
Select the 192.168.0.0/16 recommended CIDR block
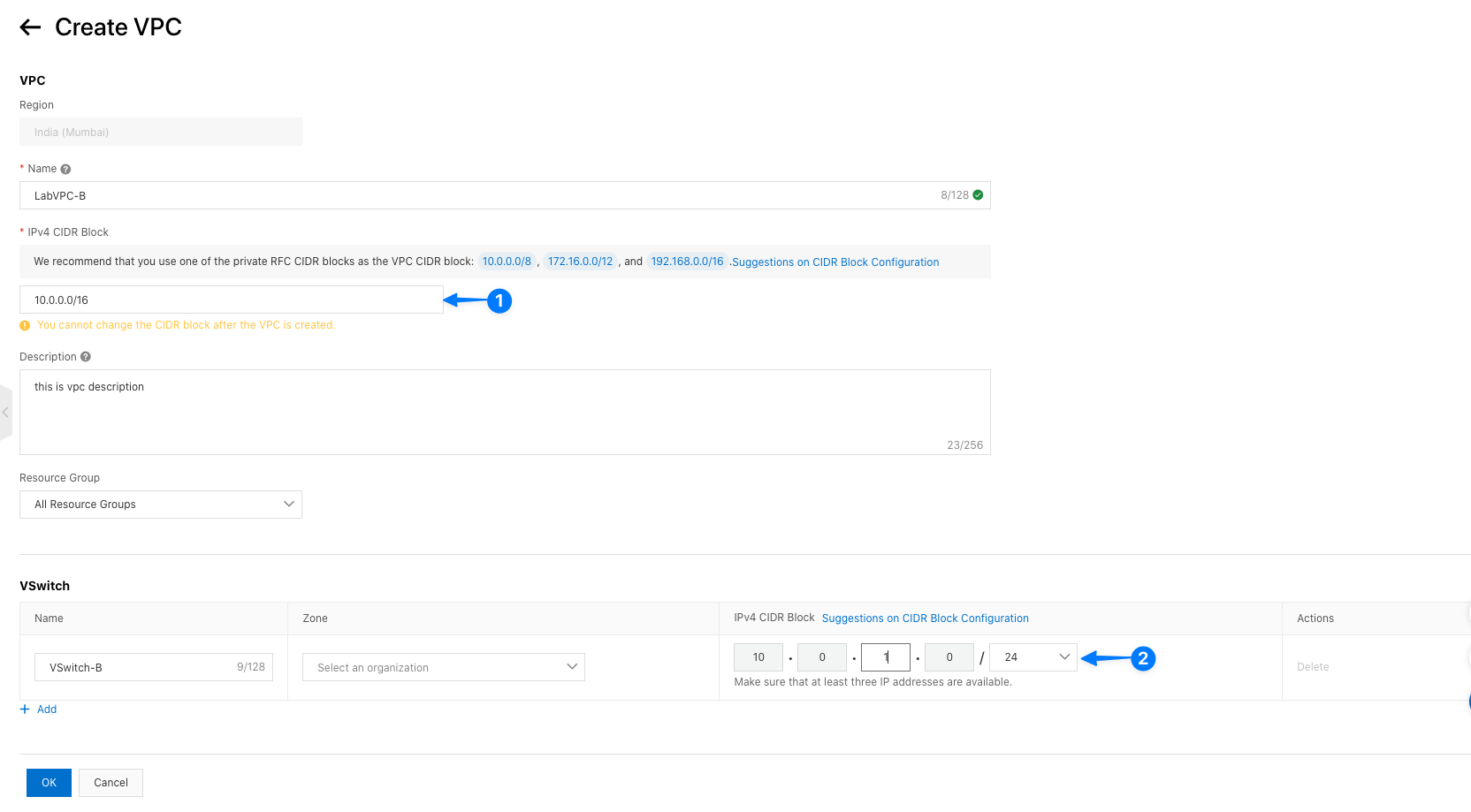point(687,262)
